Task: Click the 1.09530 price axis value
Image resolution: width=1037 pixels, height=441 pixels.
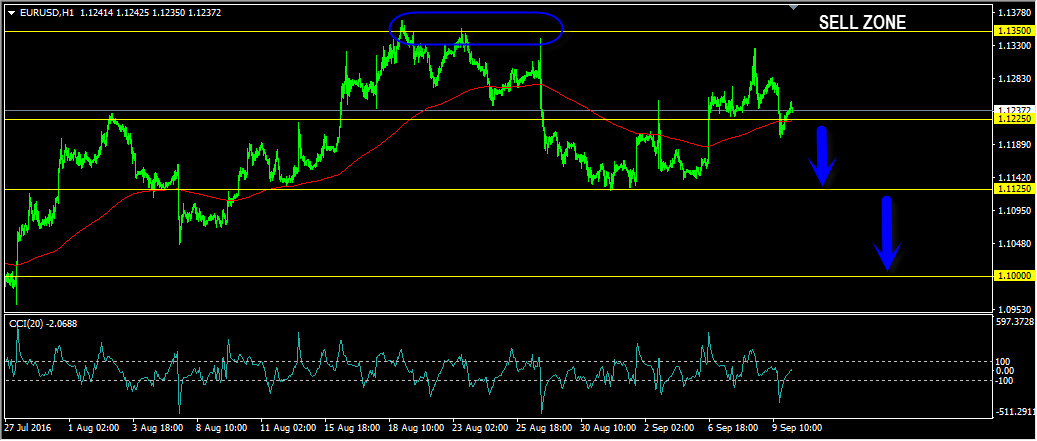Action: [1015, 309]
